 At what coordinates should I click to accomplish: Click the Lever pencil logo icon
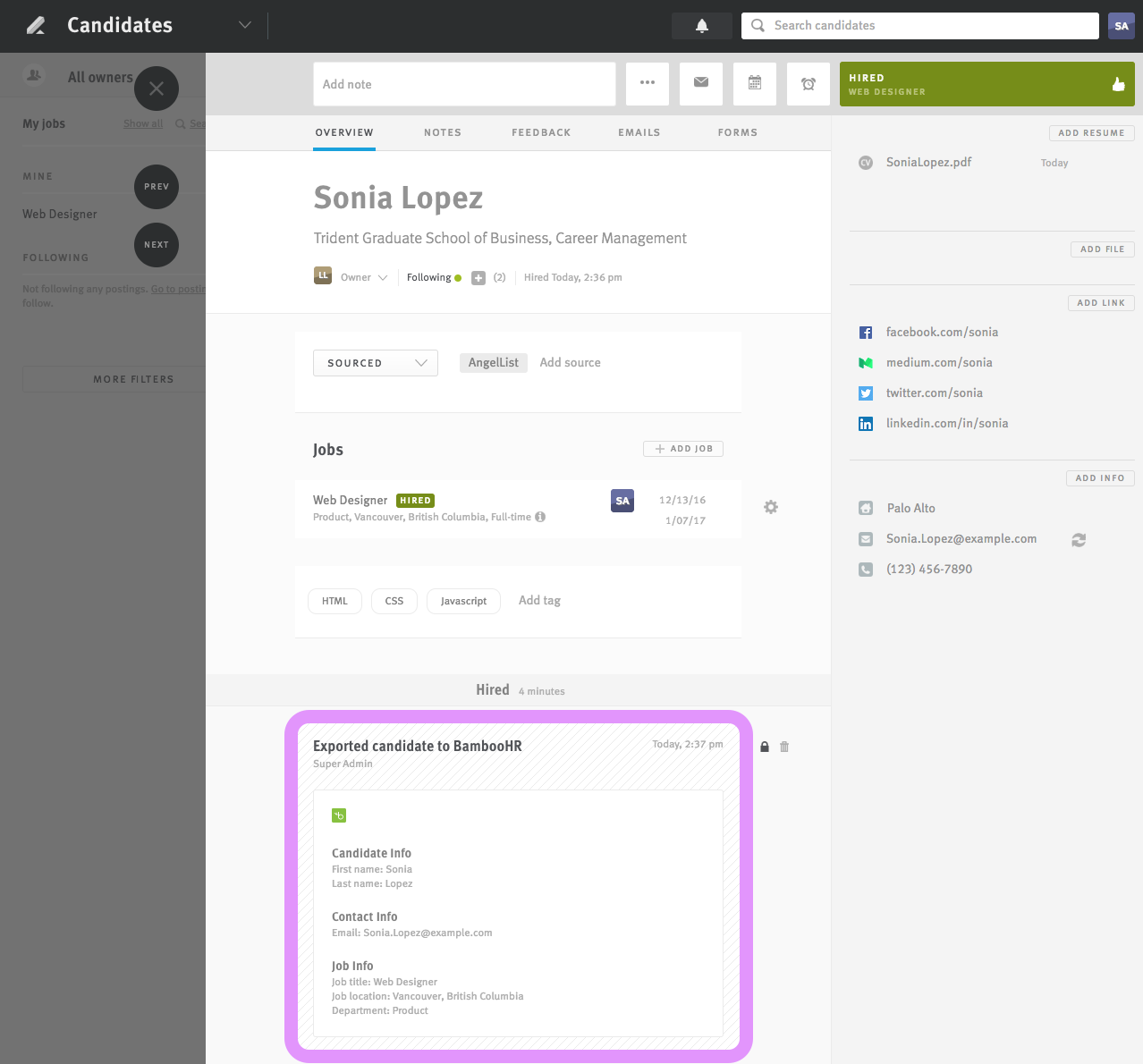point(36,25)
